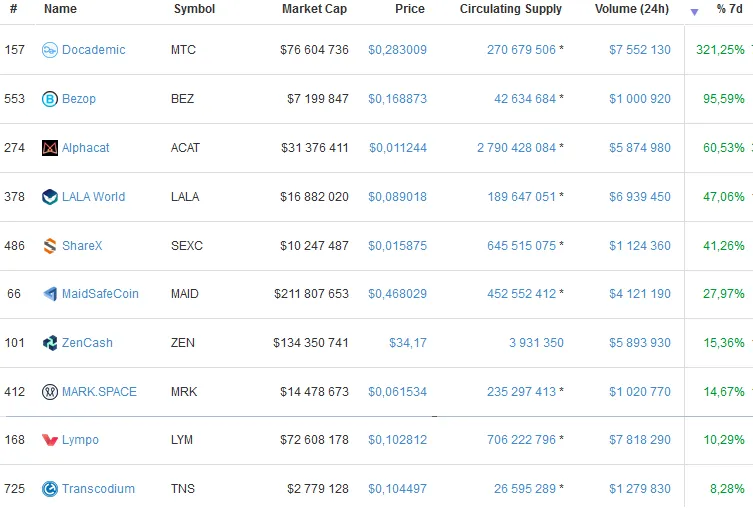Click the MaidSafeCoin logo icon
This screenshot has width=753, height=510.
tap(50, 294)
